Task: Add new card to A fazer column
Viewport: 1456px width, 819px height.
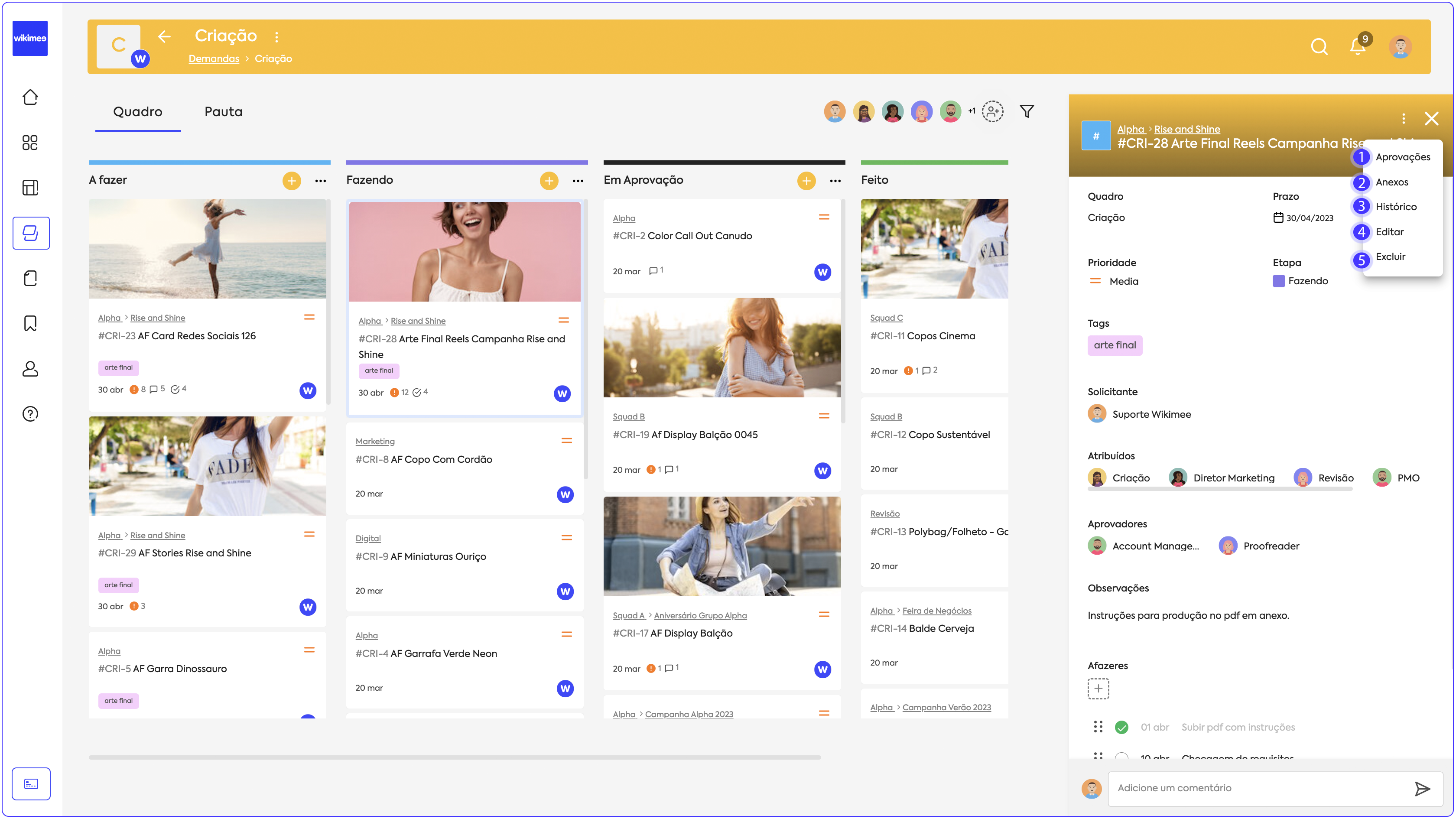Action: pyautogui.click(x=292, y=180)
